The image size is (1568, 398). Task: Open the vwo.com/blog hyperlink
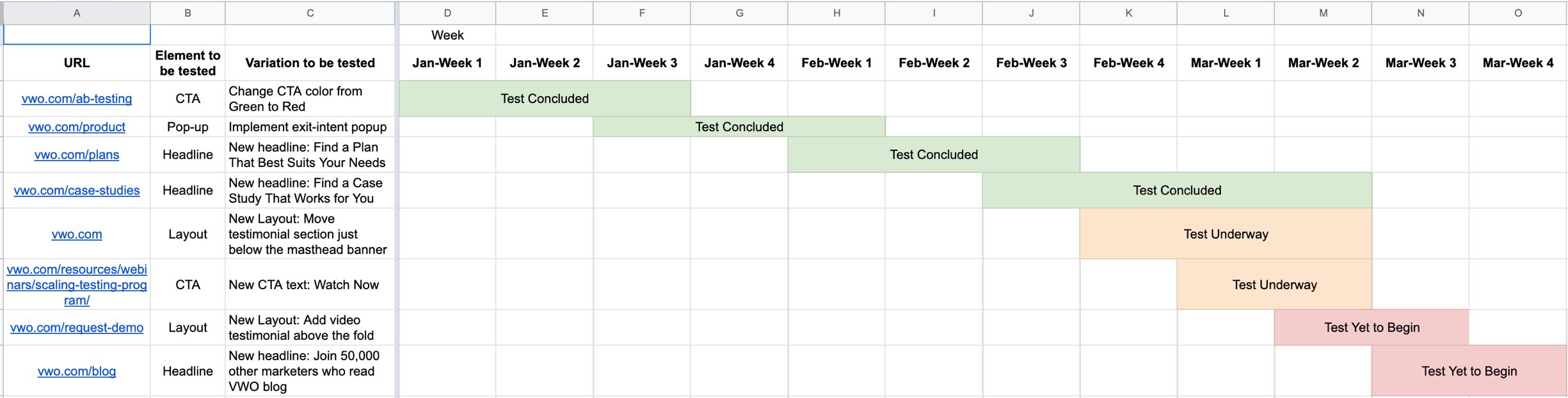tap(77, 371)
